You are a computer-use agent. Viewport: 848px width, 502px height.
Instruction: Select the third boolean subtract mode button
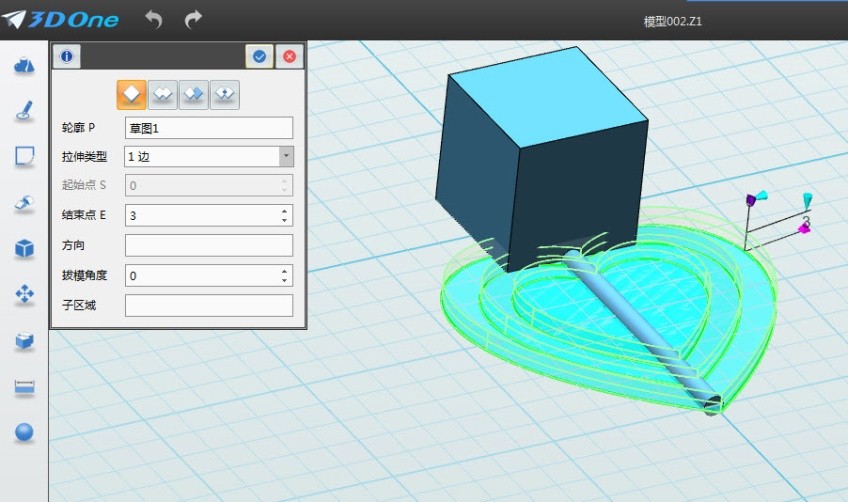click(x=194, y=94)
